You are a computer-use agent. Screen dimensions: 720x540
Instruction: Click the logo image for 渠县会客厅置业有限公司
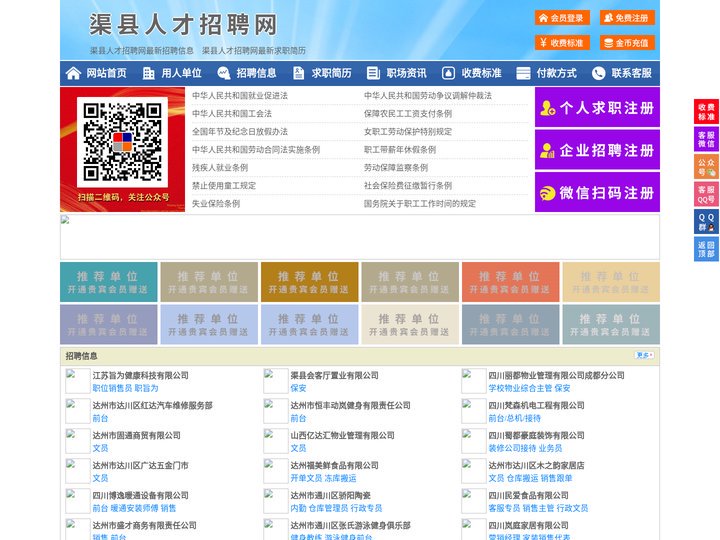click(x=276, y=381)
